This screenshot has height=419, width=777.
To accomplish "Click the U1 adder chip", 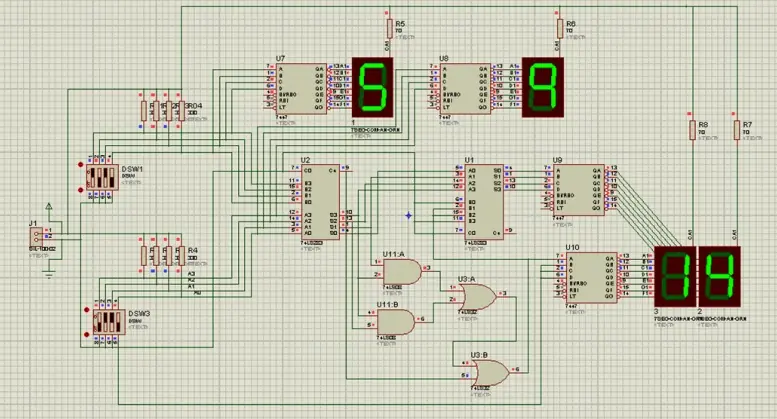I will 484,202.
